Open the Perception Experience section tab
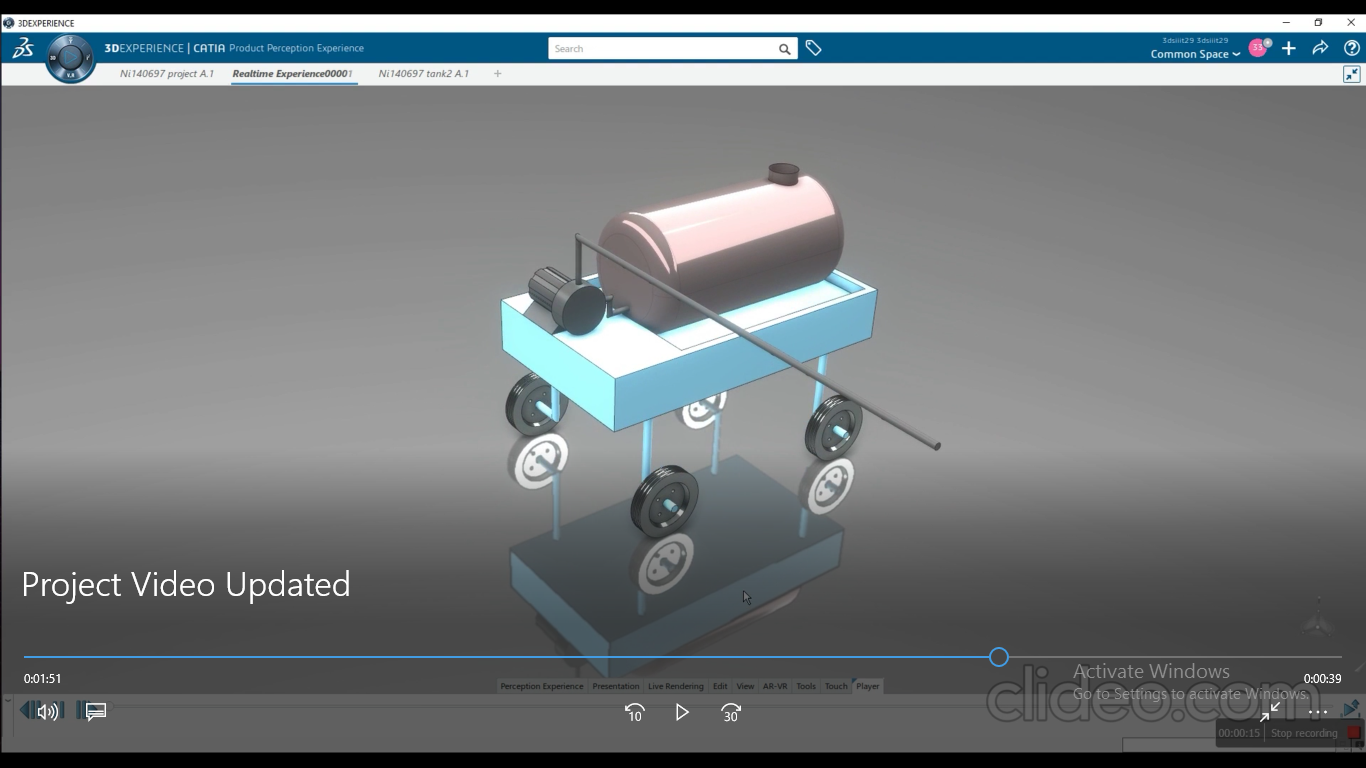The image size is (1366, 768). (x=542, y=686)
